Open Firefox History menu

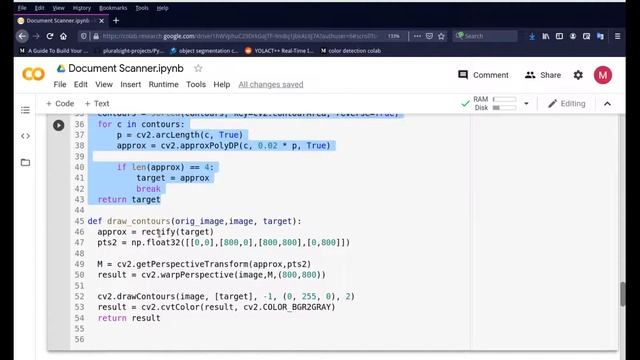(82, 8)
